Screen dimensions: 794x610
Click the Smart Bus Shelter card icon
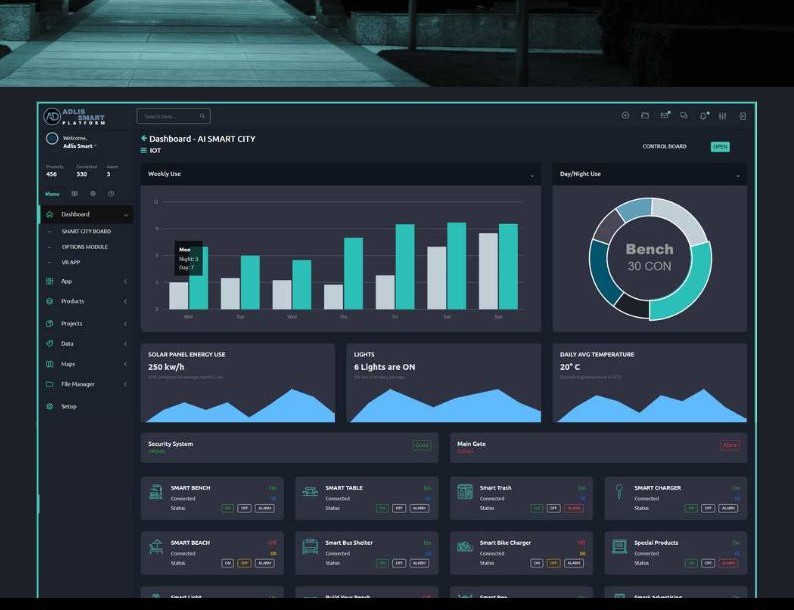(310, 547)
